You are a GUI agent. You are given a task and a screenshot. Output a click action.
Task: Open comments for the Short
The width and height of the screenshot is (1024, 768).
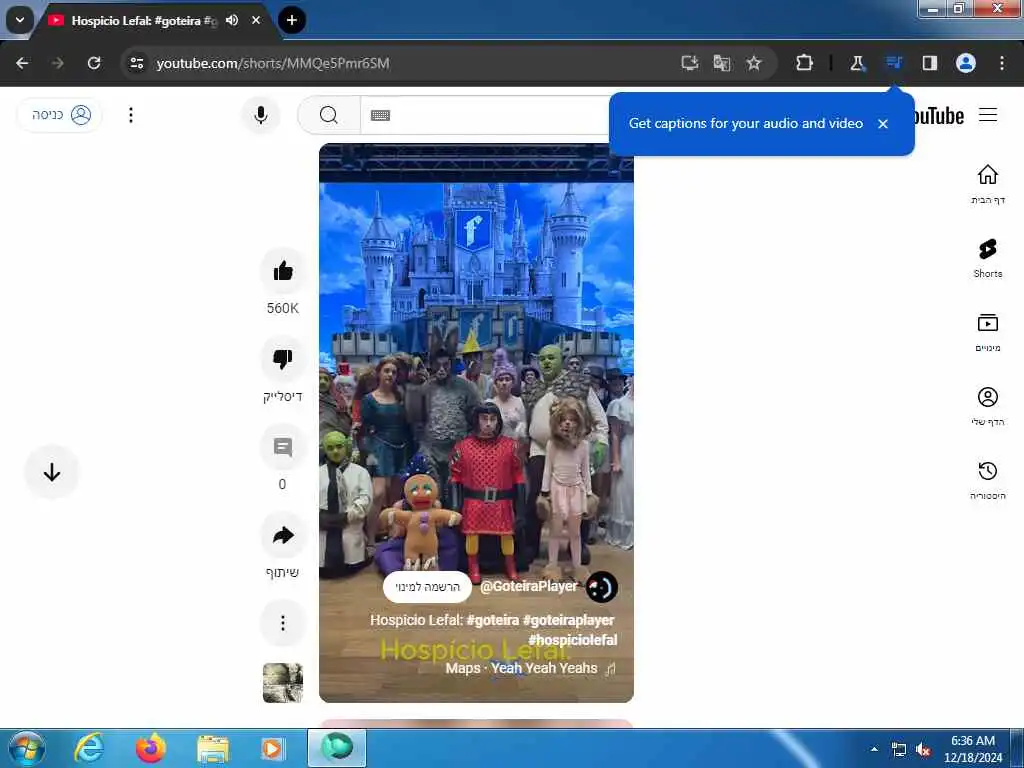coord(283,447)
